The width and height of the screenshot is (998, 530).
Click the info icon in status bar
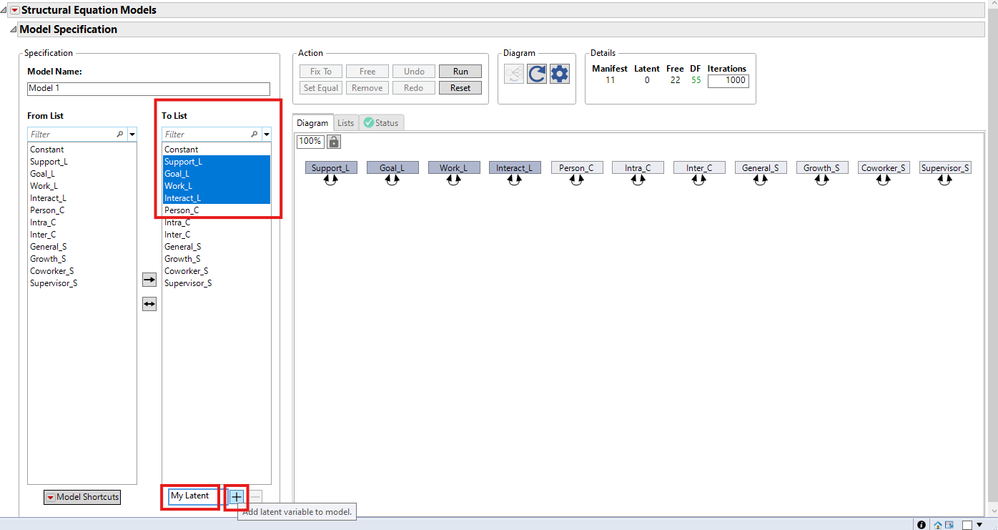tap(921, 525)
